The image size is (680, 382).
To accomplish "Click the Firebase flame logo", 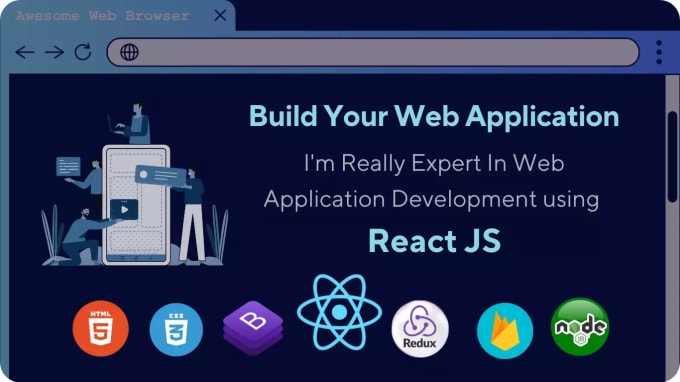I will click(505, 330).
